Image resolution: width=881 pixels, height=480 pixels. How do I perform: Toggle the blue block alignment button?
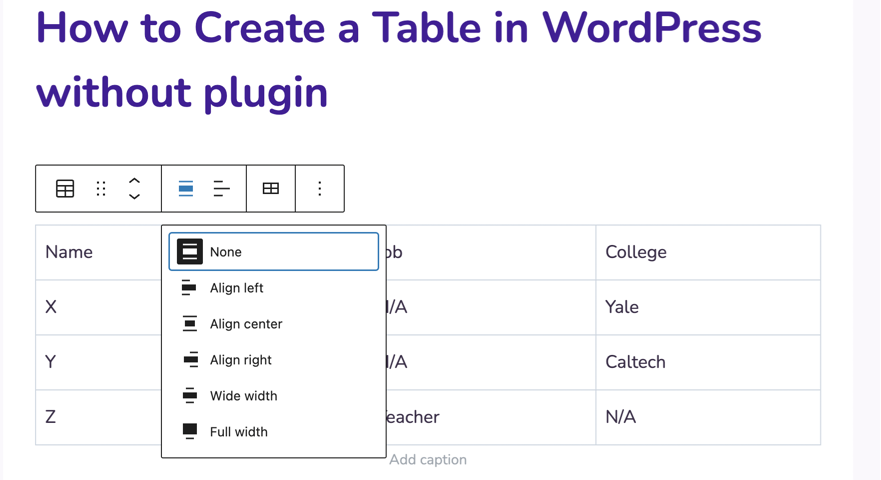point(186,188)
